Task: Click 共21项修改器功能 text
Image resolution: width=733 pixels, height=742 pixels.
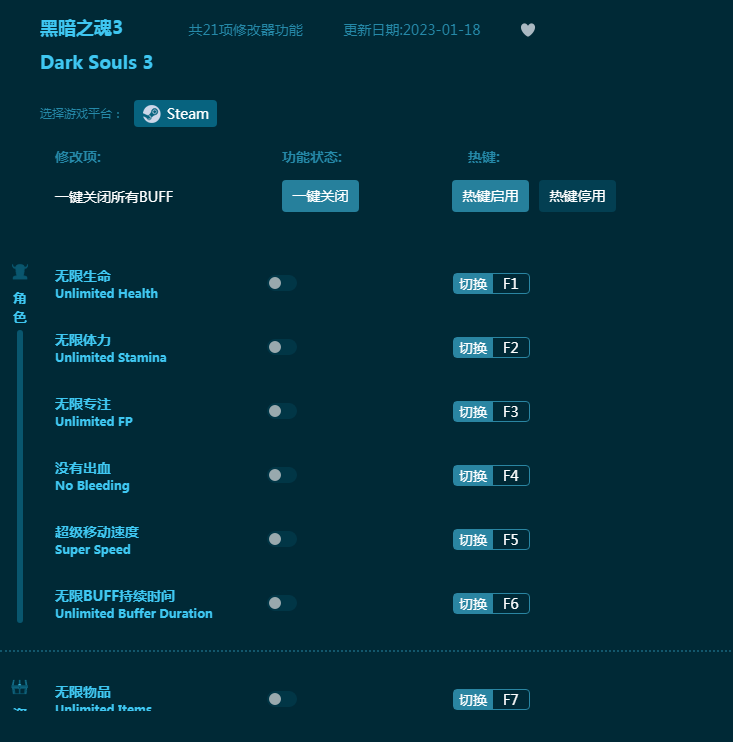Action: point(246,30)
